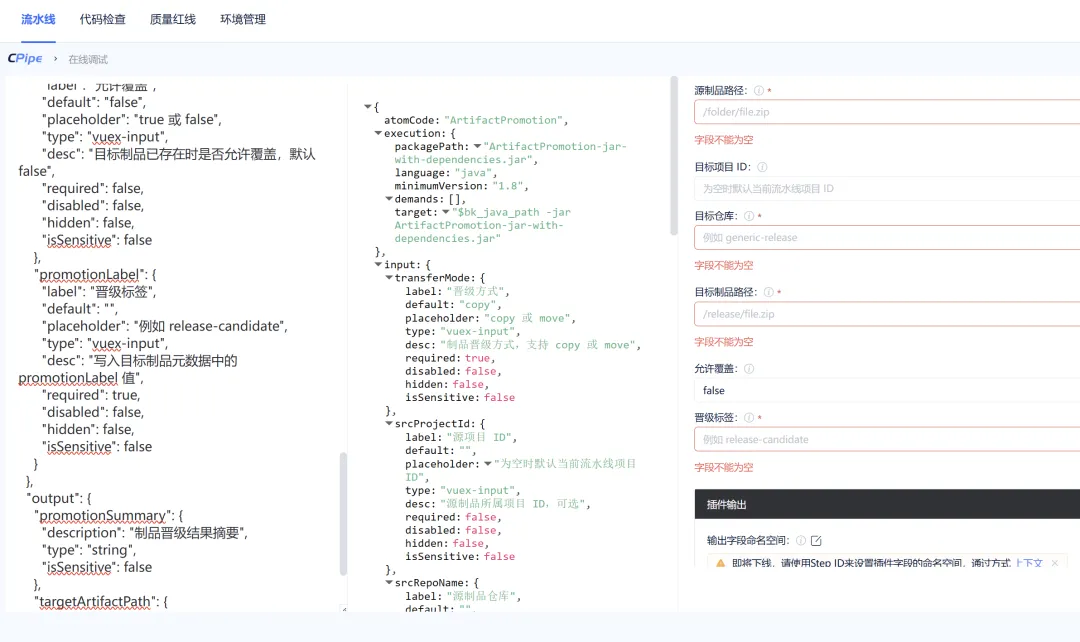
Task: Collapse the srcProjectId placeholder string value
Action: click(488, 464)
